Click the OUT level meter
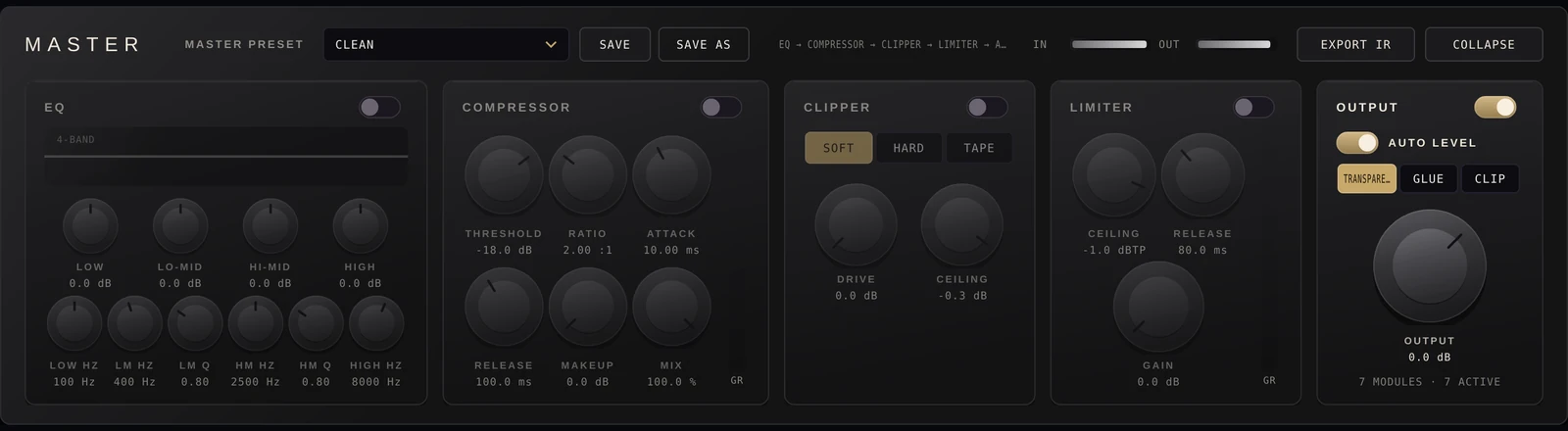 tap(1234, 44)
